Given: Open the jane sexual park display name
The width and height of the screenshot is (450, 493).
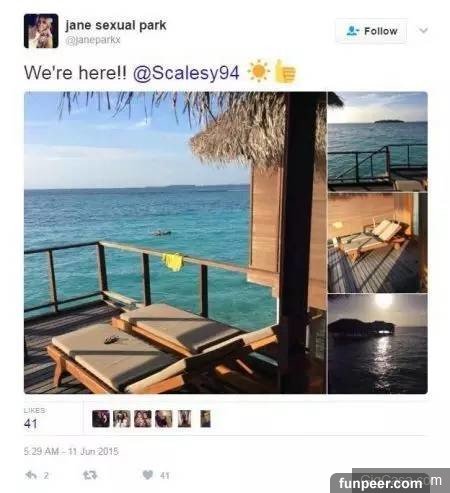Looking at the screenshot, I should [x=115, y=26].
